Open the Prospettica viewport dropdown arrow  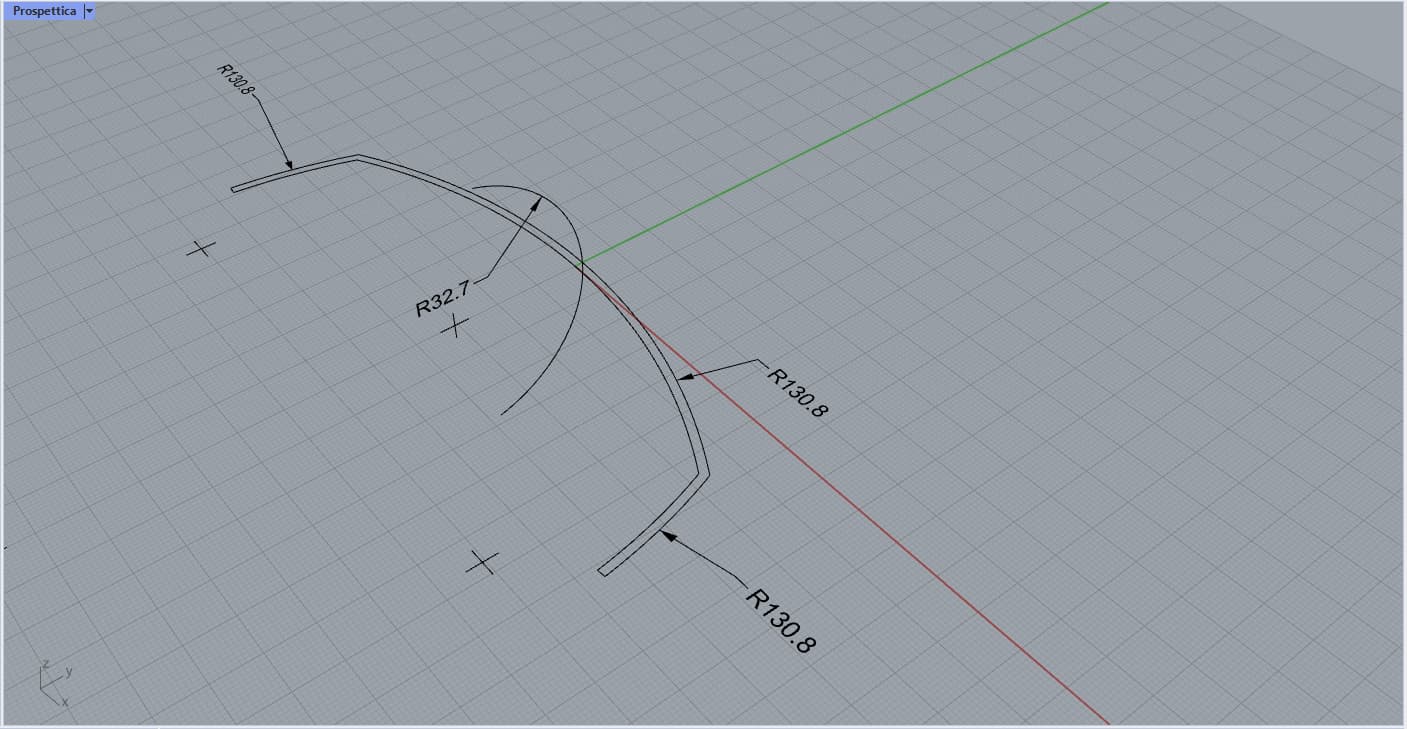click(89, 11)
